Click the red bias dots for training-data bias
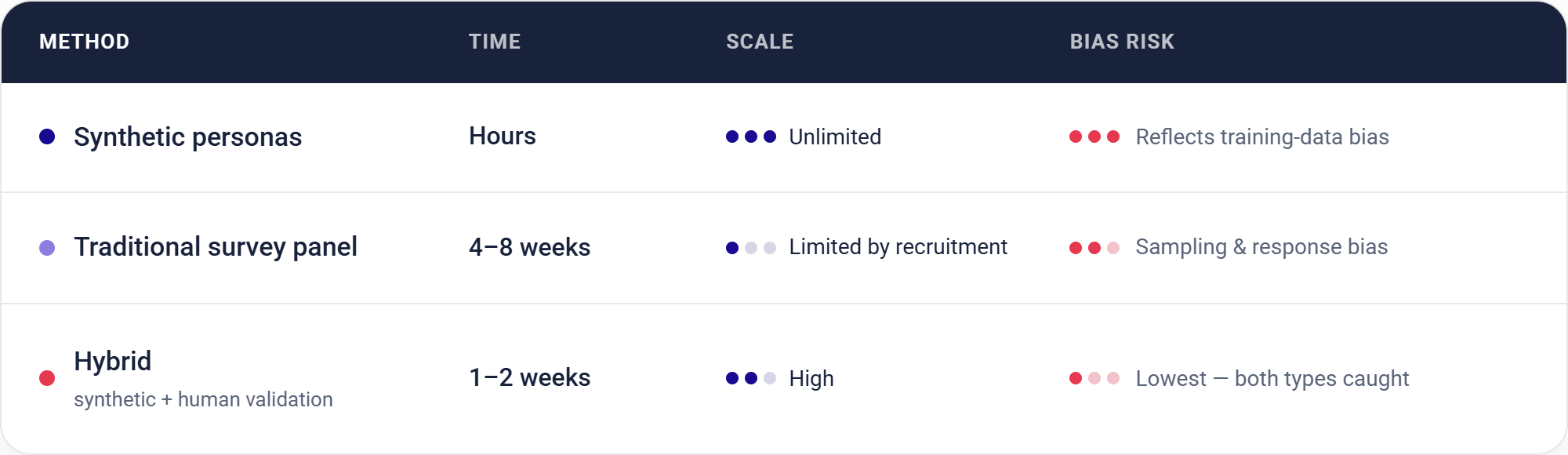 pyautogui.click(x=1094, y=136)
